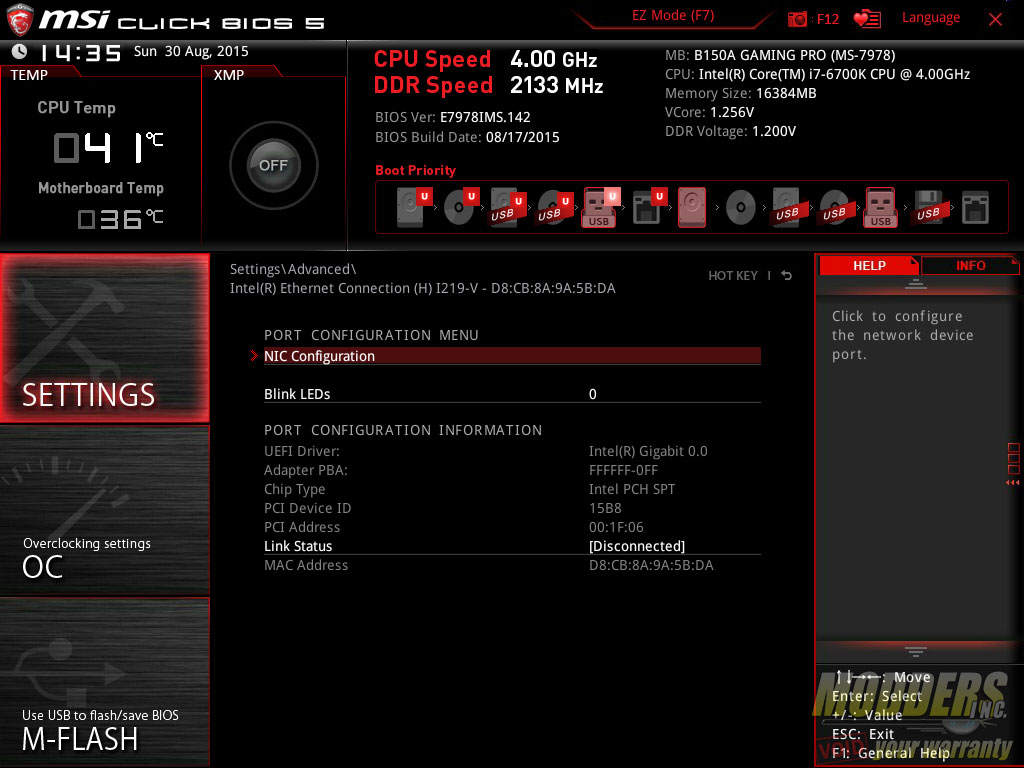Select the UEFI network boot device

click(x=649, y=207)
